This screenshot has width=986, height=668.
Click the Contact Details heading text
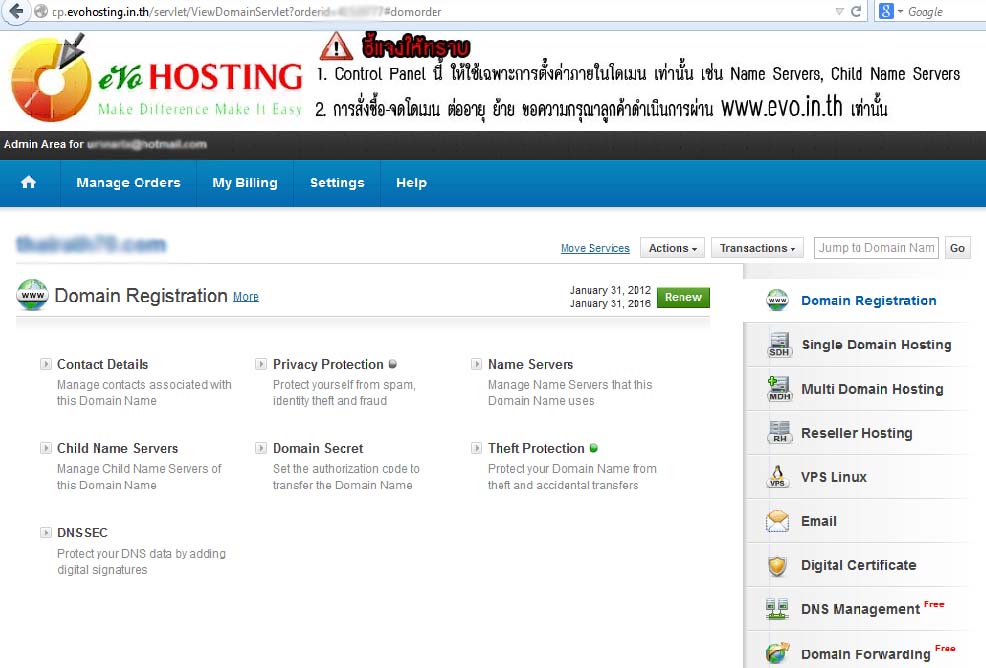point(102,364)
